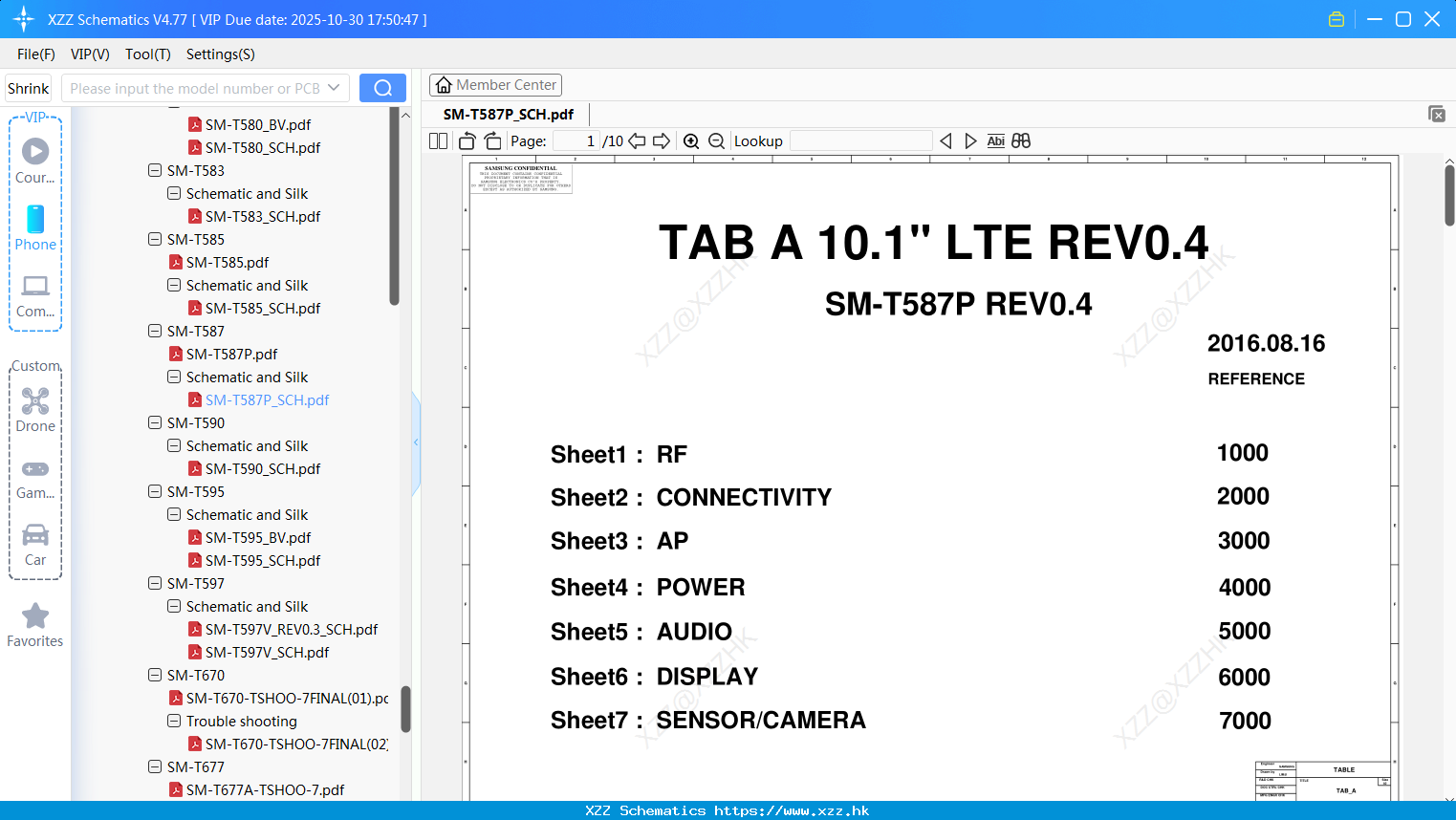Click the page number field
The image size is (1456, 820).
point(576,140)
